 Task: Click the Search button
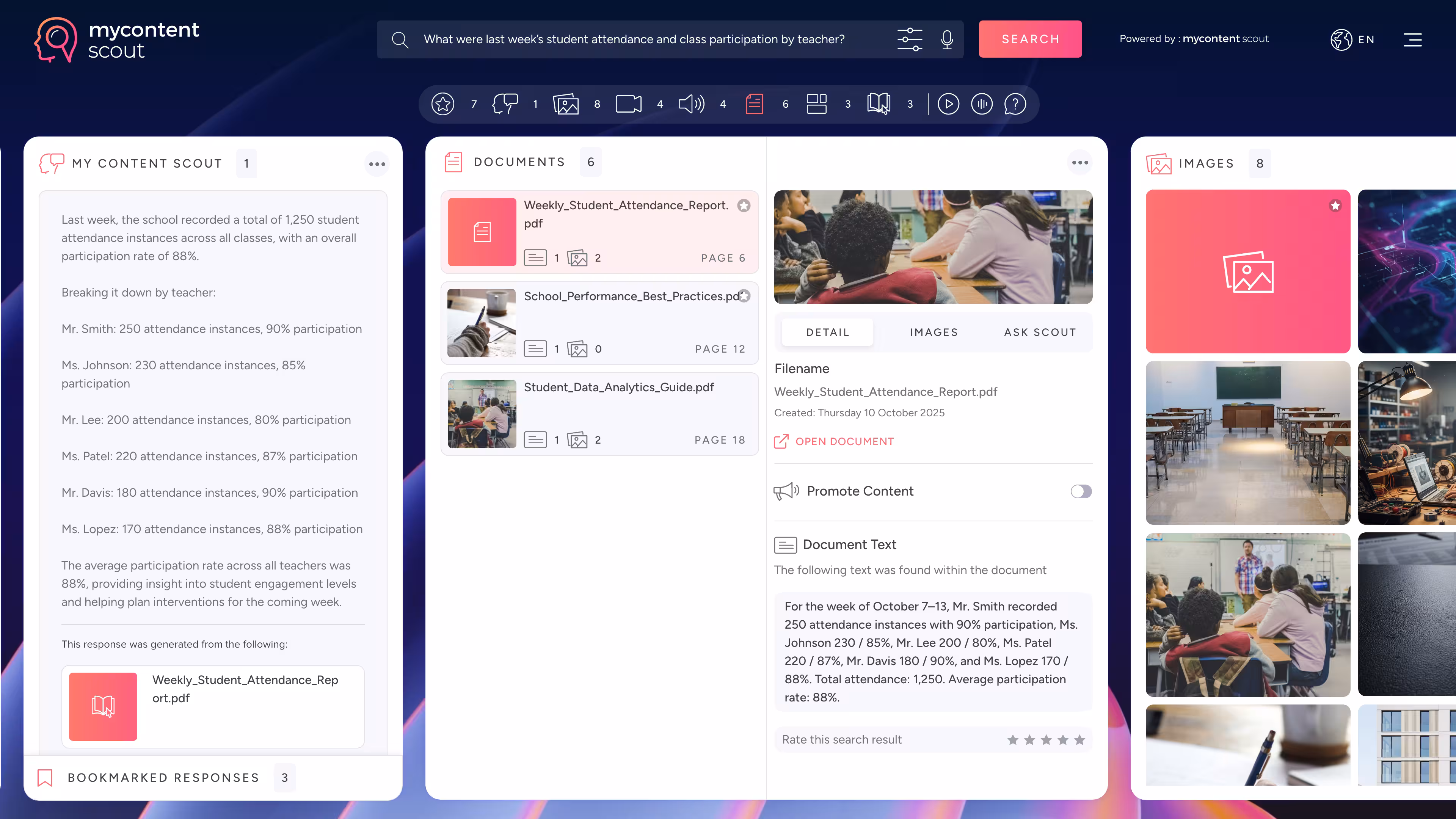(1030, 39)
